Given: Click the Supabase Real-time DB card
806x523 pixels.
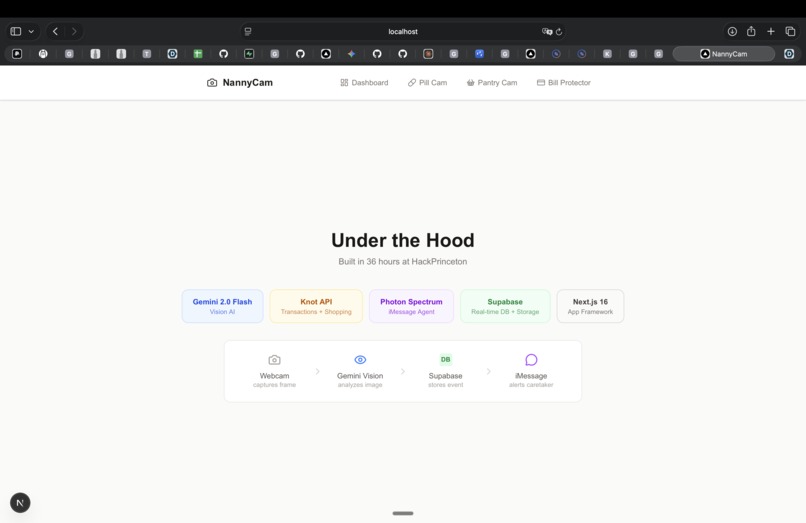Looking at the screenshot, I should (x=505, y=306).
